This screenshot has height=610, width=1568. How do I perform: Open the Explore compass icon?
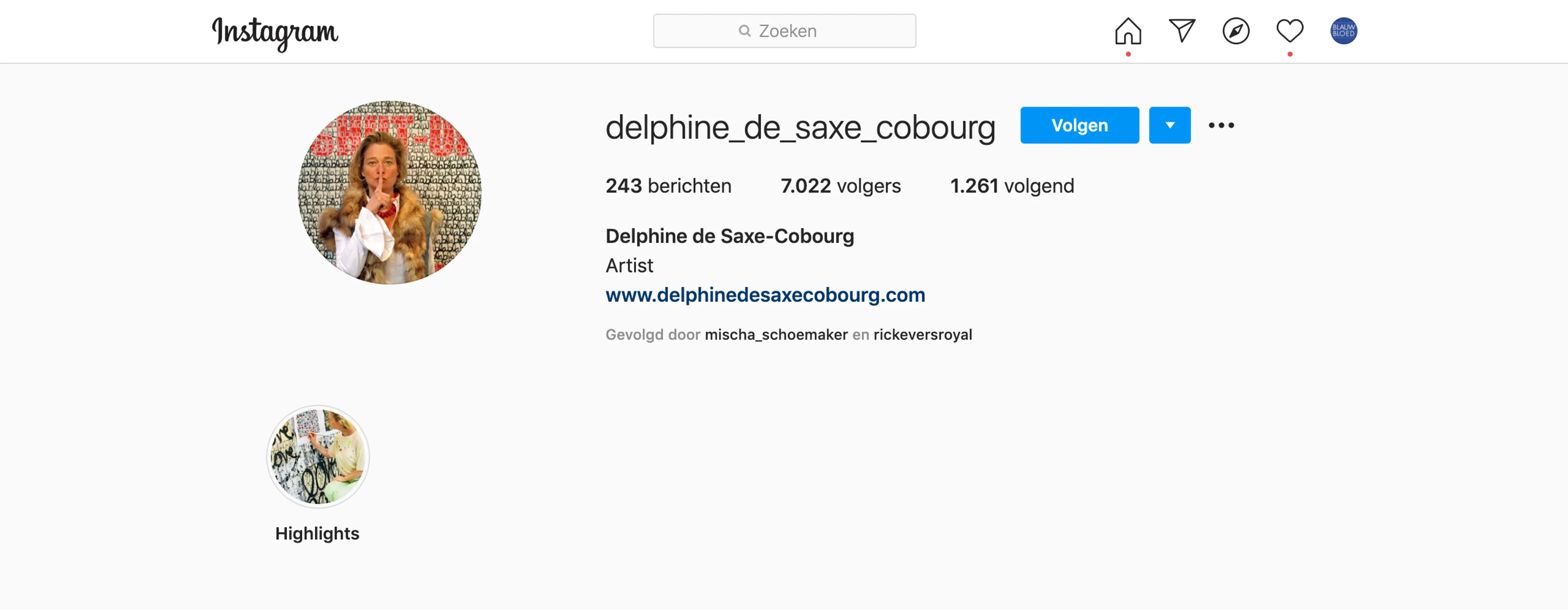click(x=1236, y=31)
